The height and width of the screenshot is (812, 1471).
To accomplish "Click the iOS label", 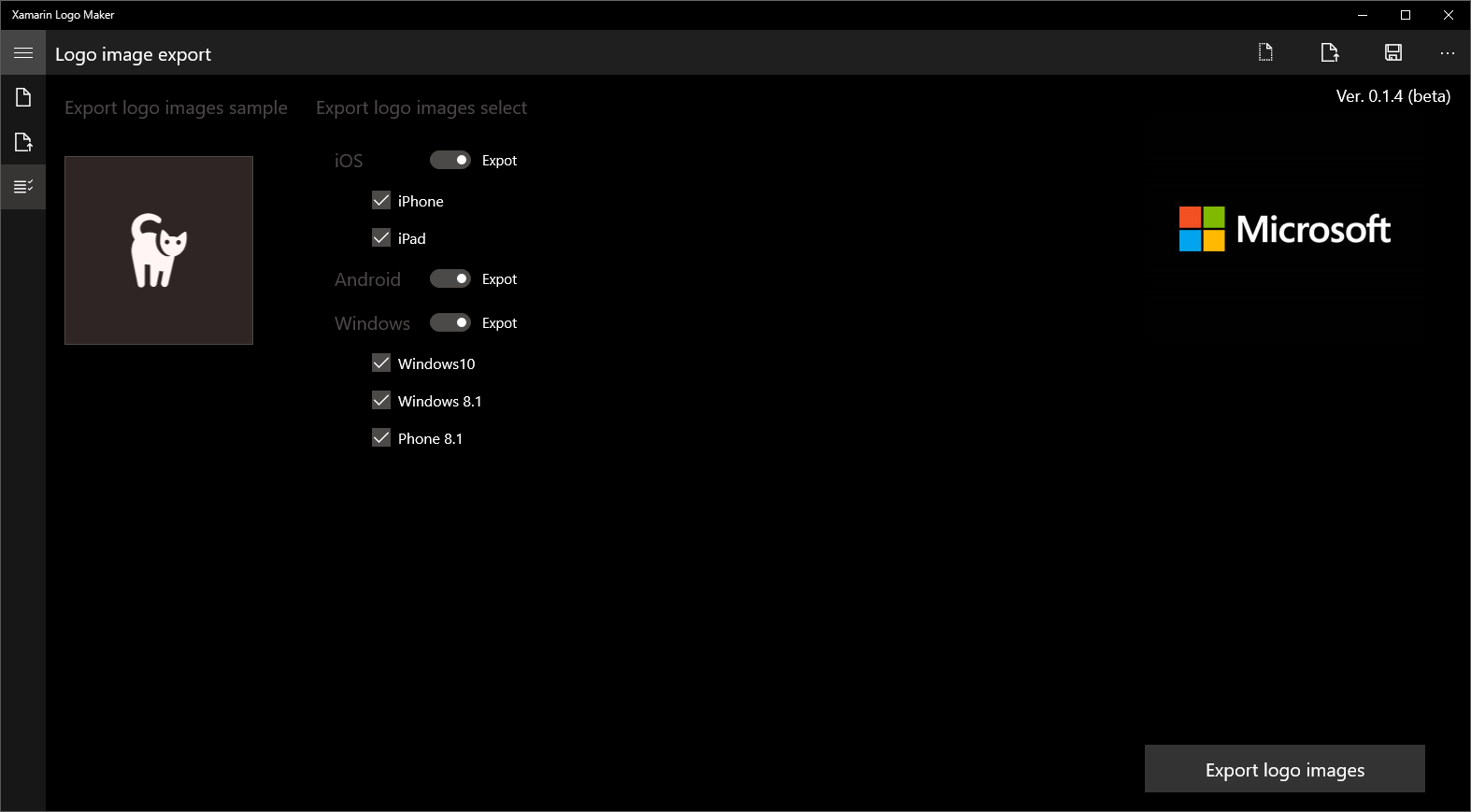I will 349,161.
